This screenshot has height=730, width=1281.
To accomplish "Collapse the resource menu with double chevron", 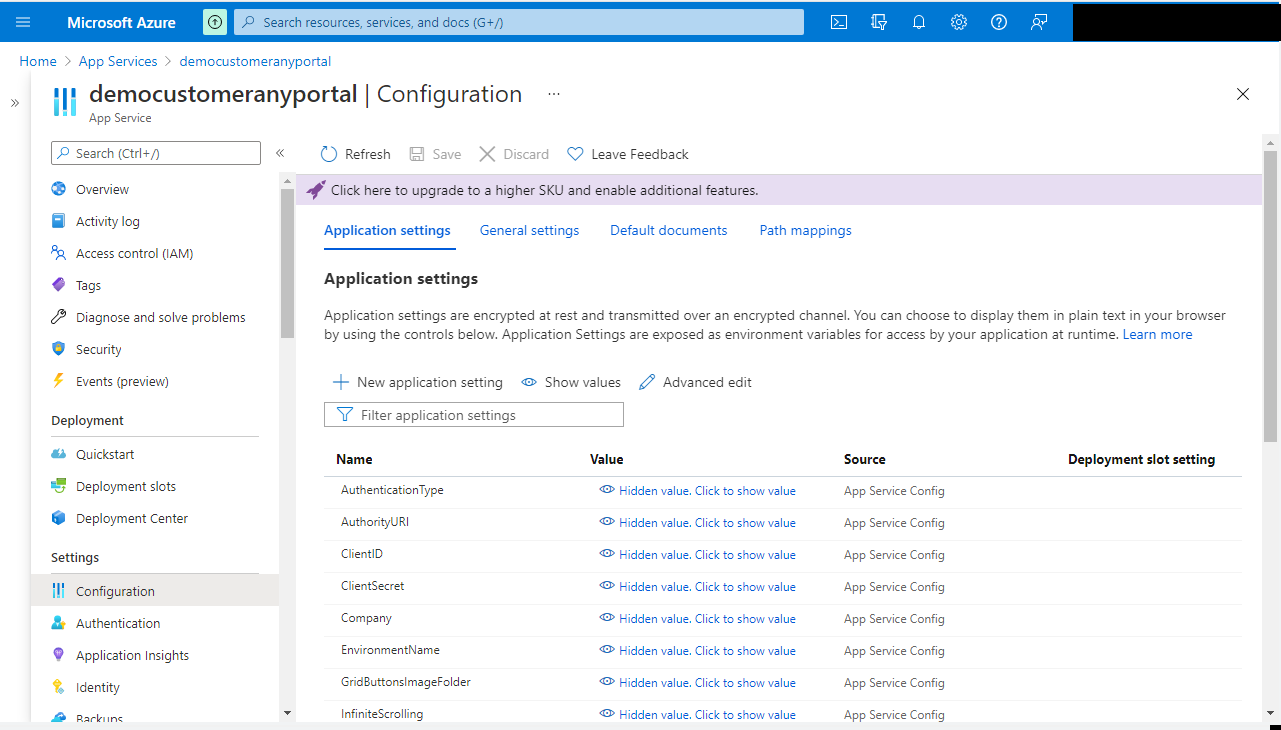I will 280,153.
